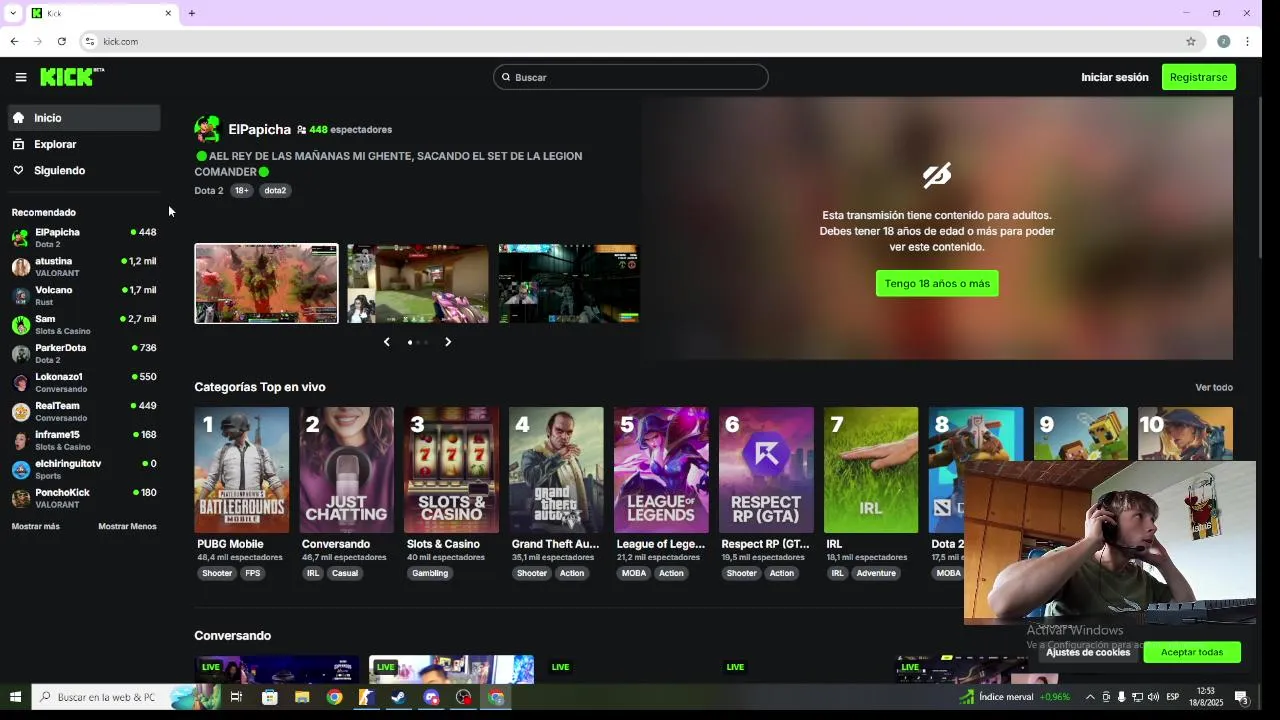Open League of Legends category card
Screen dimensions: 1280x720
click(661, 470)
